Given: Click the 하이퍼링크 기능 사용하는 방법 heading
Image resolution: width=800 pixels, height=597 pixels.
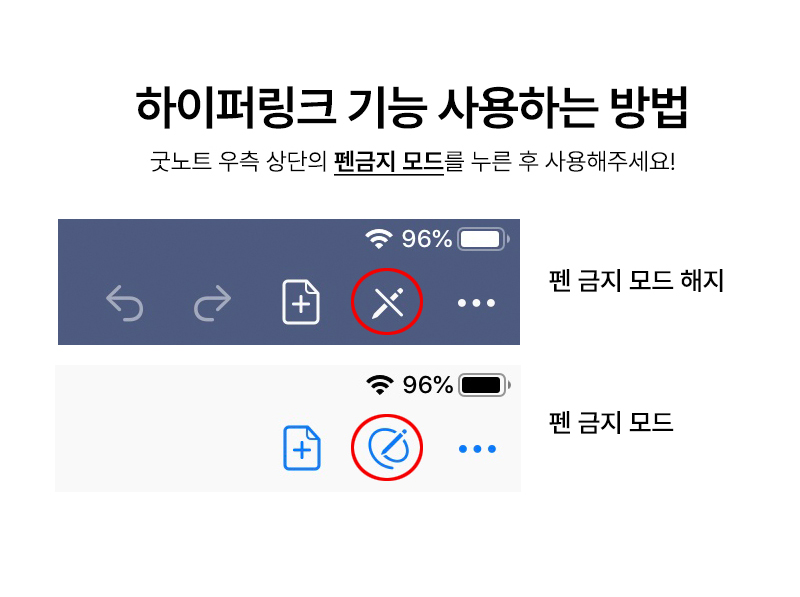Looking at the screenshot, I should (x=412, y=107).
